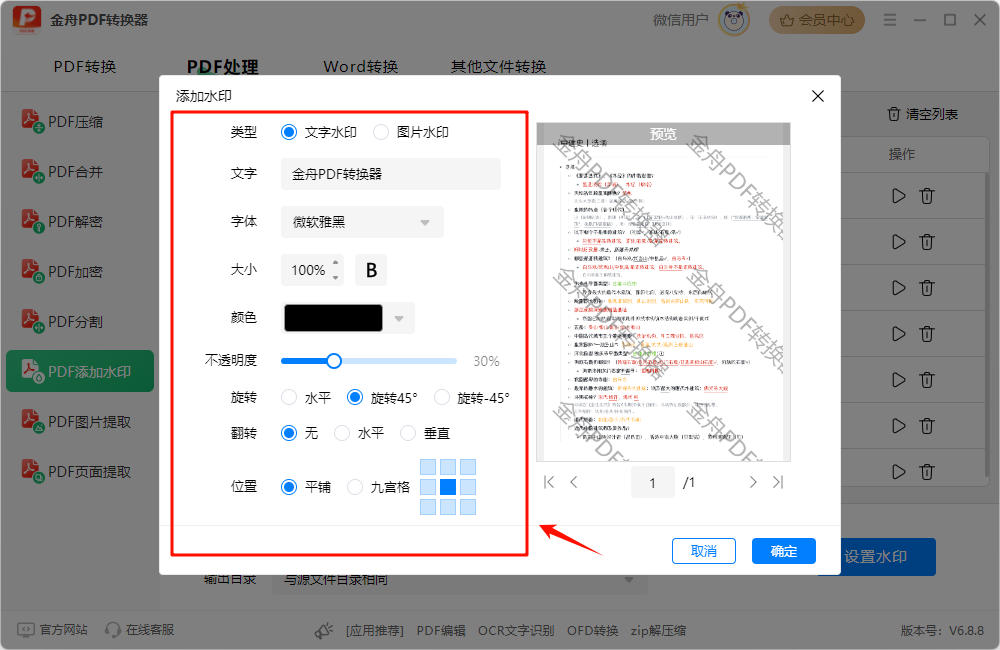Click the last row play icon

(899, 471)
